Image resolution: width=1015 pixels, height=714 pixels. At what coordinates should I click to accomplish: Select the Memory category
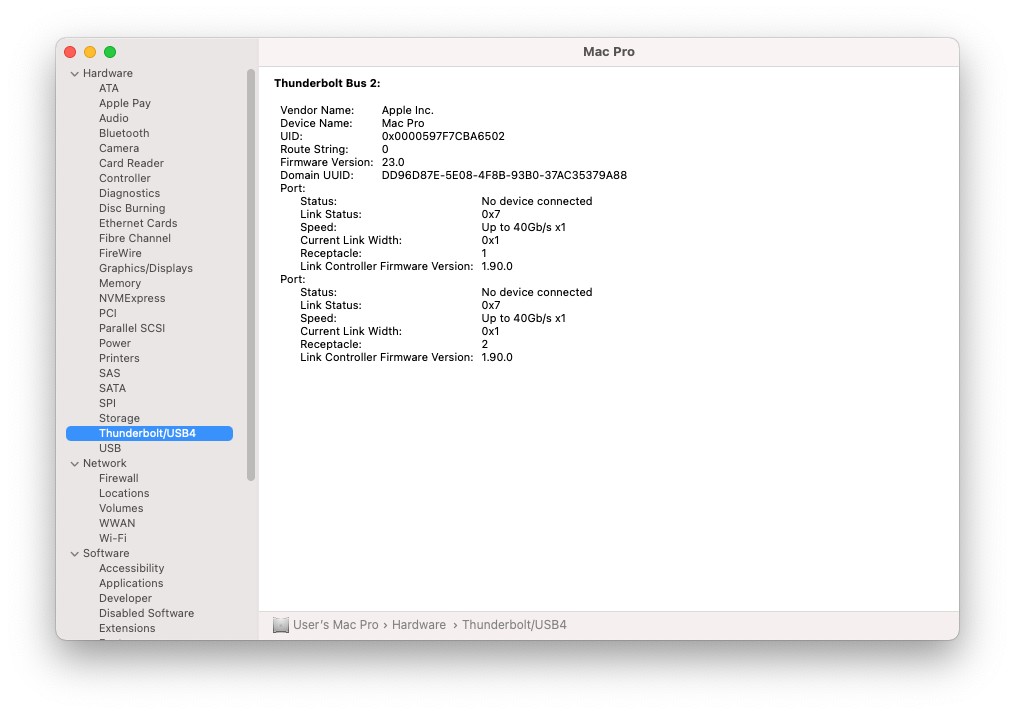click(119, 283)
